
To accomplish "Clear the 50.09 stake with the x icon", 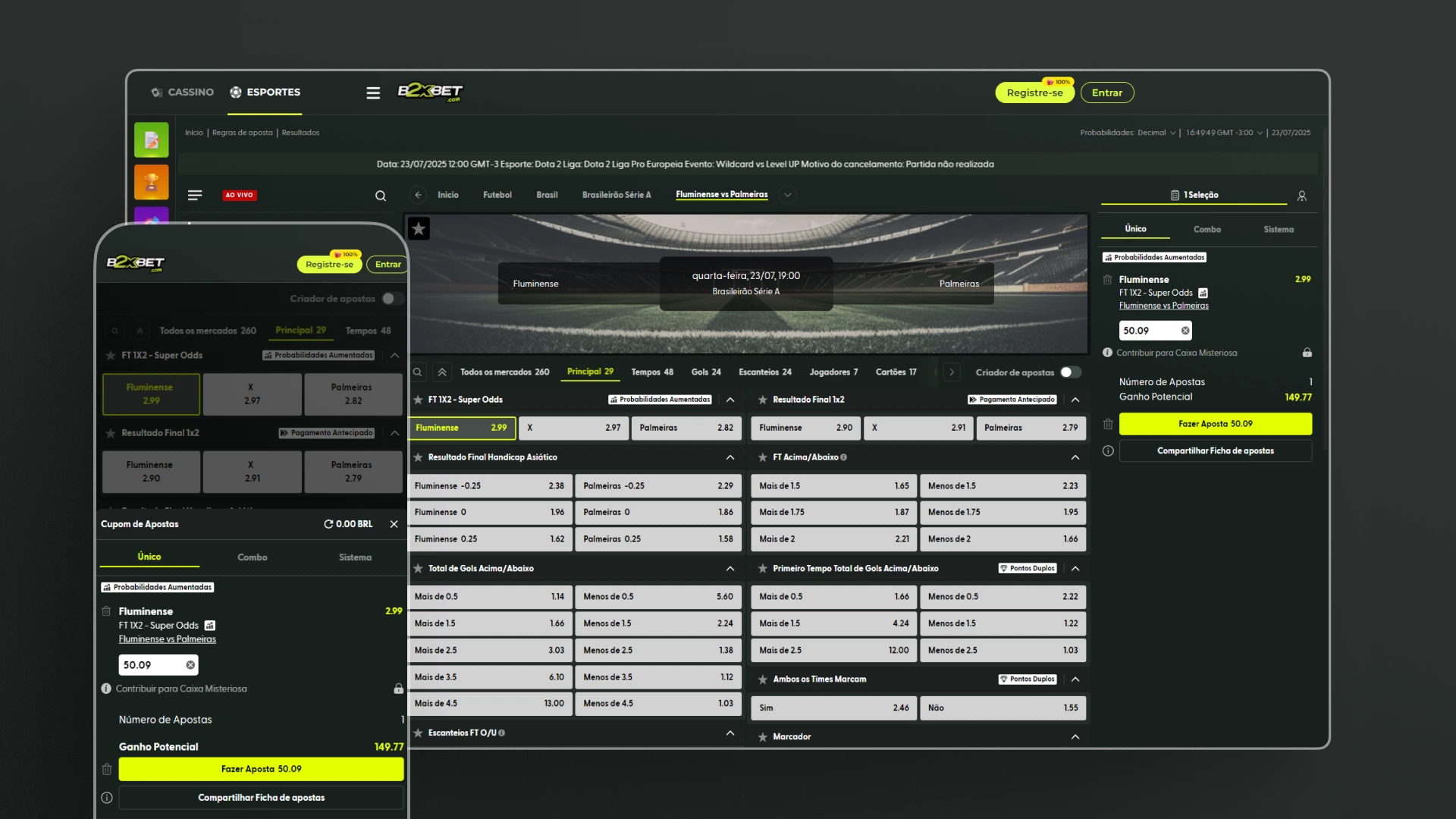I will click(x=1185, y=331).
